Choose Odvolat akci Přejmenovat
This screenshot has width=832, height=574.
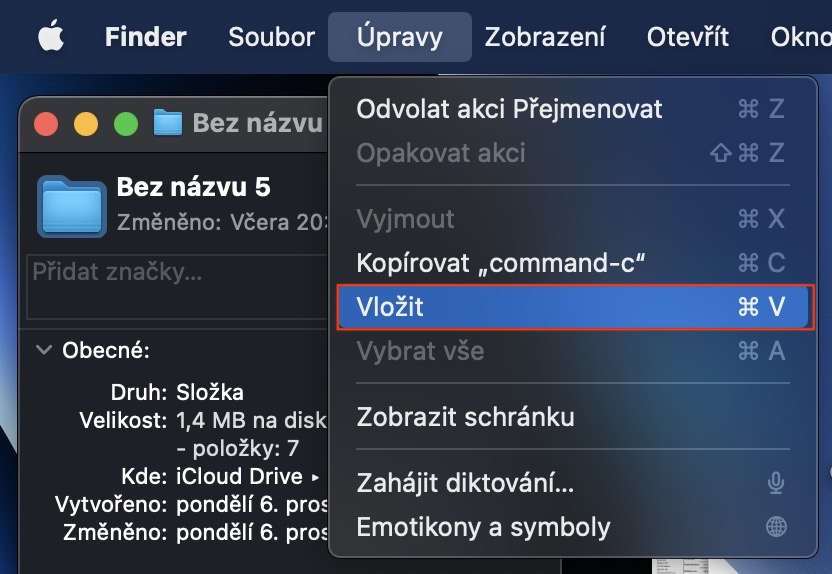[509, 109]
